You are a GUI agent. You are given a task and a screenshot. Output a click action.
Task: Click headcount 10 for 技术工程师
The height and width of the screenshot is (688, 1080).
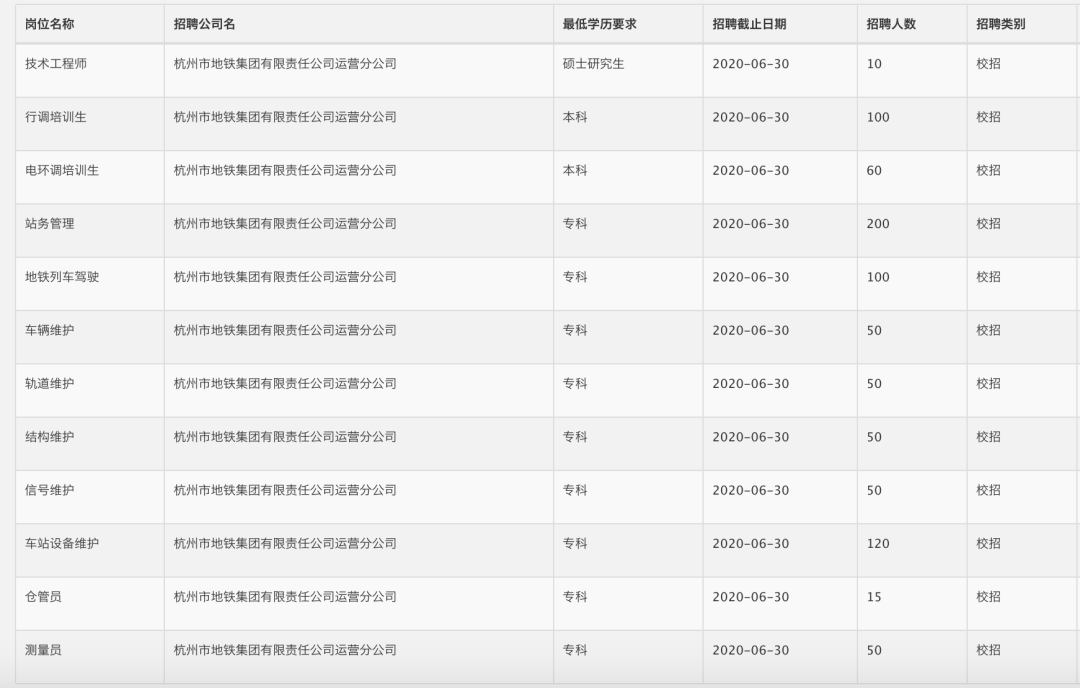point(874,64)
